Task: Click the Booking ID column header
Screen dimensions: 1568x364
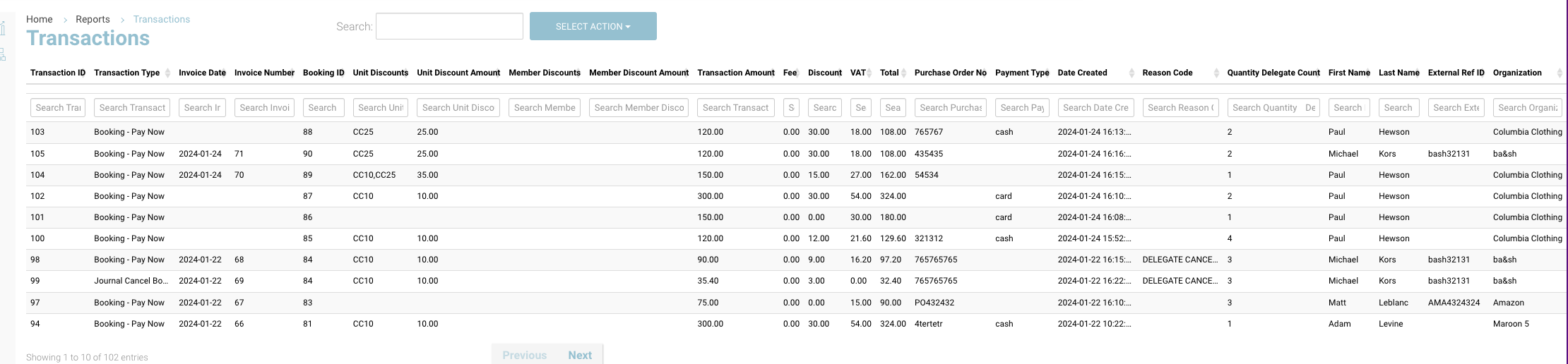Action: 323,73
